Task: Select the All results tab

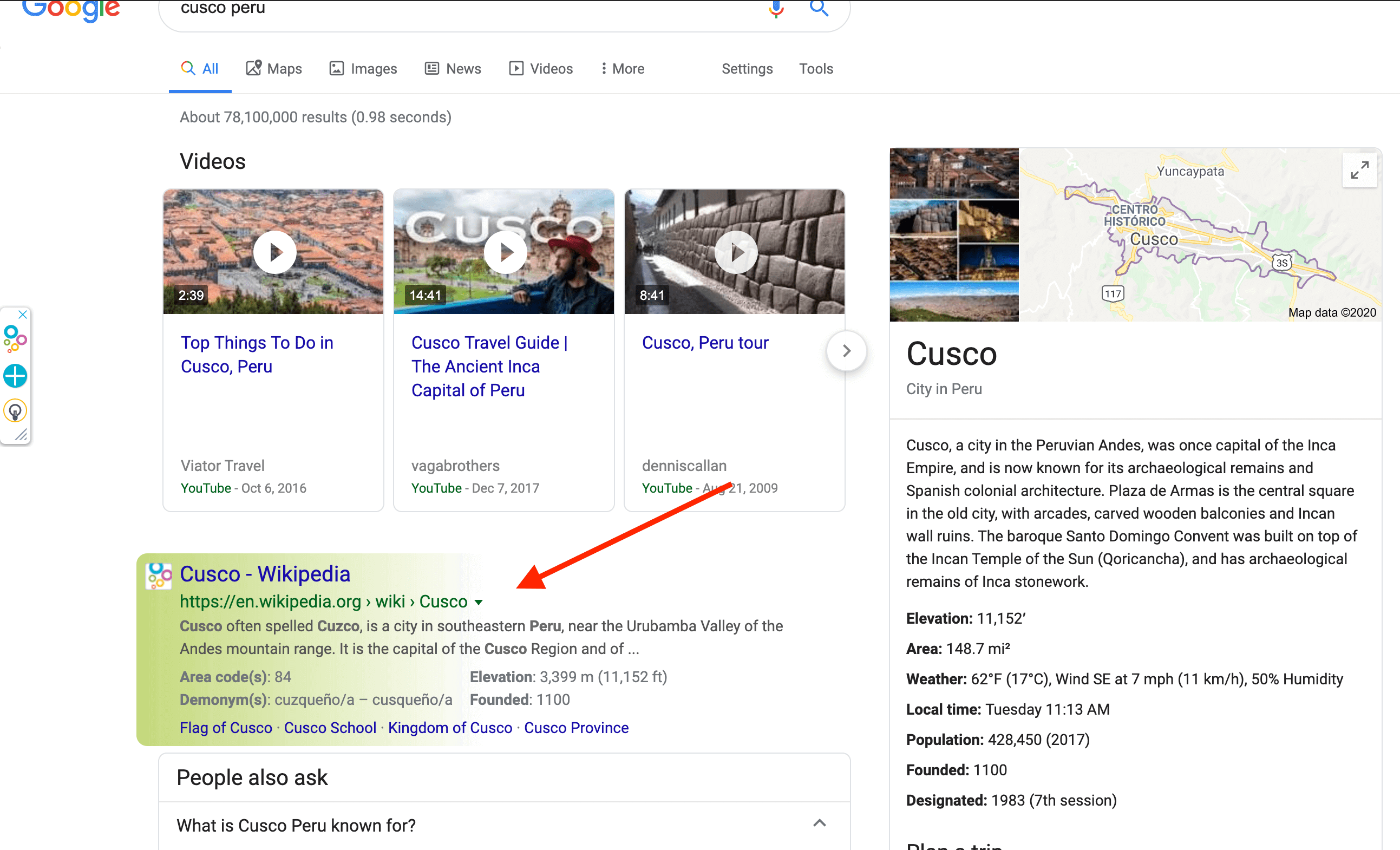Action: point(199,69)
